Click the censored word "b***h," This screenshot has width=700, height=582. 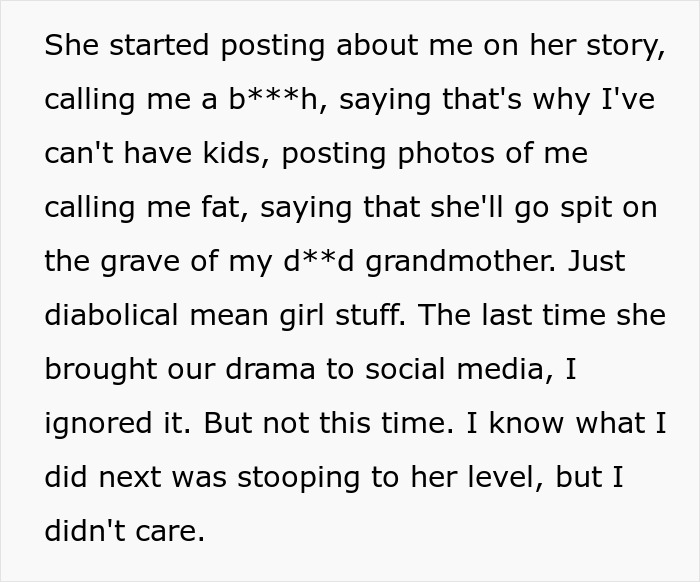(x=279, y=99)
